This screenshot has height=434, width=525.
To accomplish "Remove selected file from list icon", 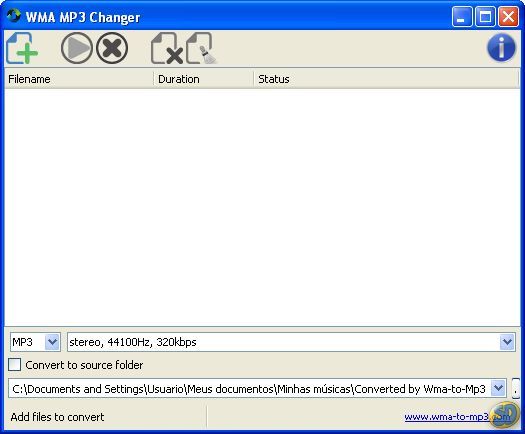I will click(x=167, y=48).
